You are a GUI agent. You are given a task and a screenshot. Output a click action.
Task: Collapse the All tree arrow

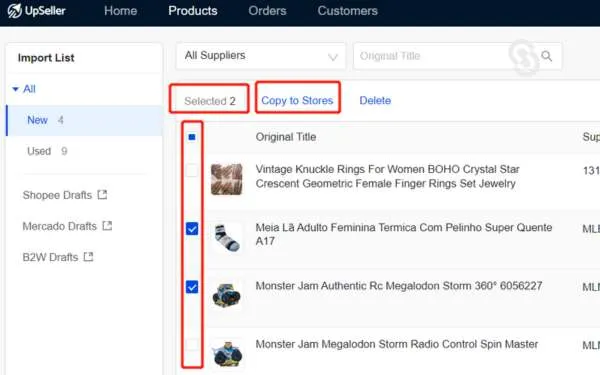click(x=15, y=89)
